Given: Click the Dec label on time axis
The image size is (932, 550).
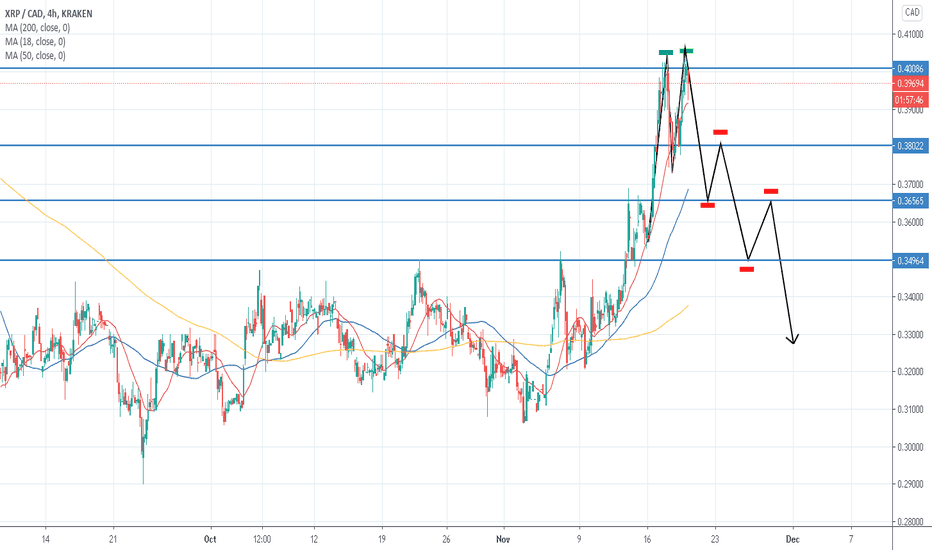Looking at the screenshot, I should pyautogui.click(x=792, y=539).
